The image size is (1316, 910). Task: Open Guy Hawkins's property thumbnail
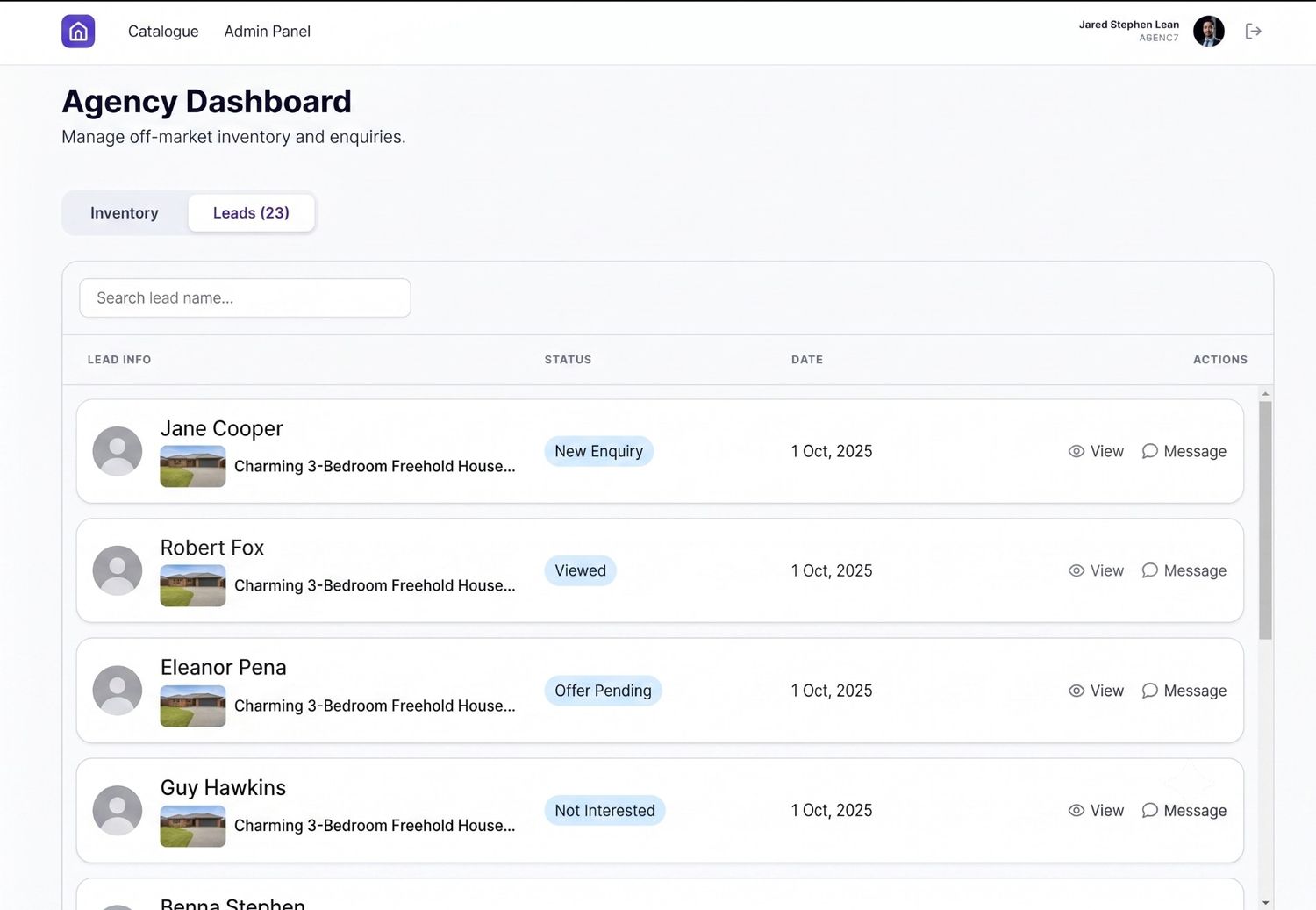click(x=193, y=826)
